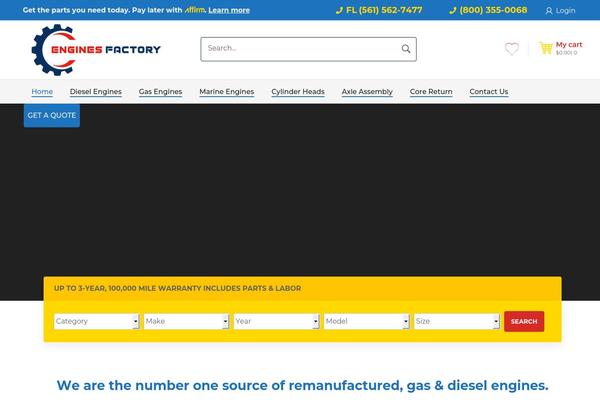Click the GET A QUOTE button
The height and width of the screenshot is (400, 600).
[52, 115]
